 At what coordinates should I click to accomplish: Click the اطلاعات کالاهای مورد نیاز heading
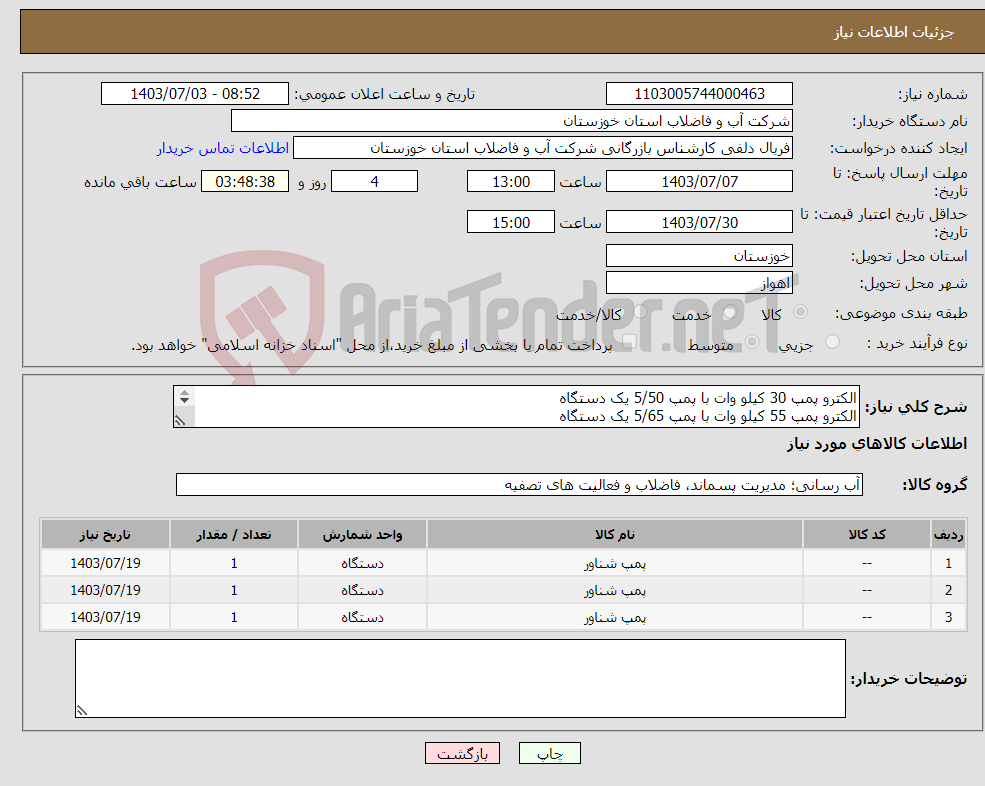pyautogui.click(x=877, y=444)
